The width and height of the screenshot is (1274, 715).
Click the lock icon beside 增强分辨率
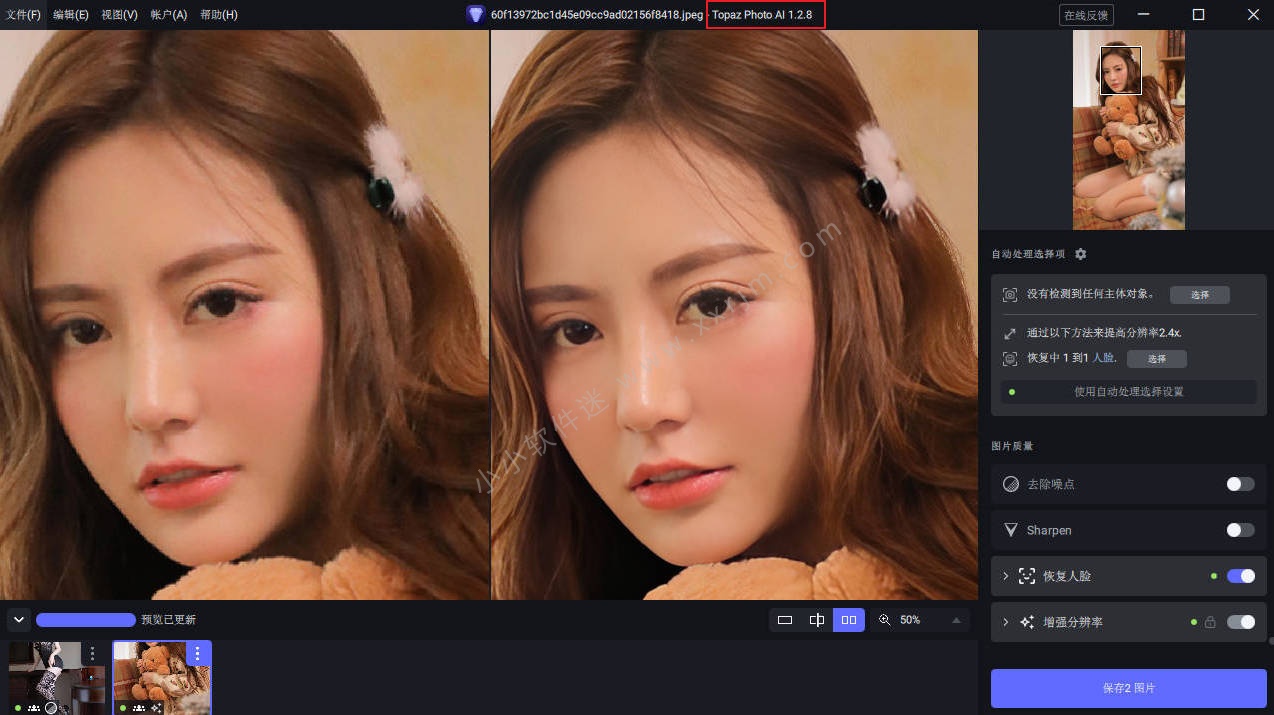1210,622
